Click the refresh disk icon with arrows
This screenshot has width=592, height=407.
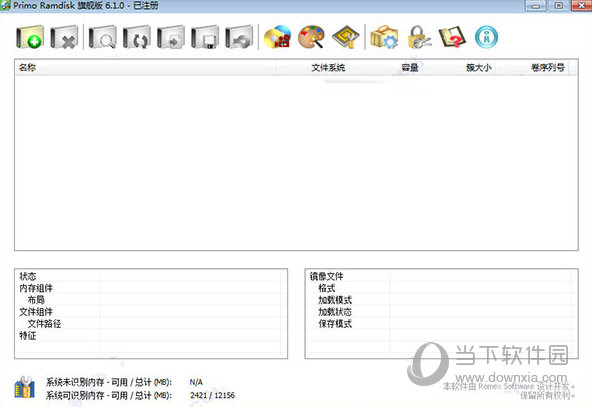coord(137,37)
